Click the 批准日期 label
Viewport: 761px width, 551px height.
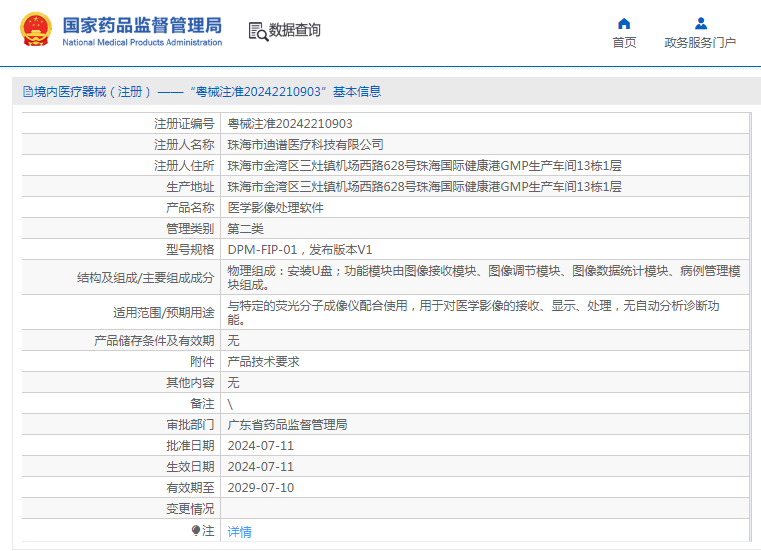pos(190,446)
